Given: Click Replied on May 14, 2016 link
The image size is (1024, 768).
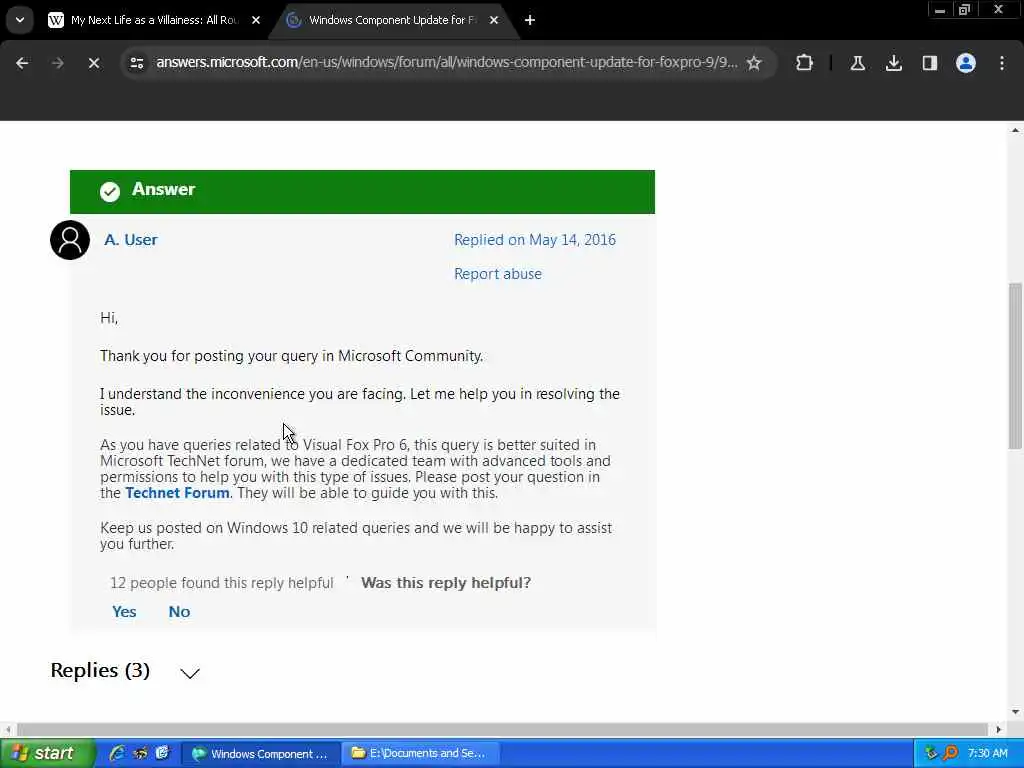Looking at the screenshot, I should click(535, 240).
